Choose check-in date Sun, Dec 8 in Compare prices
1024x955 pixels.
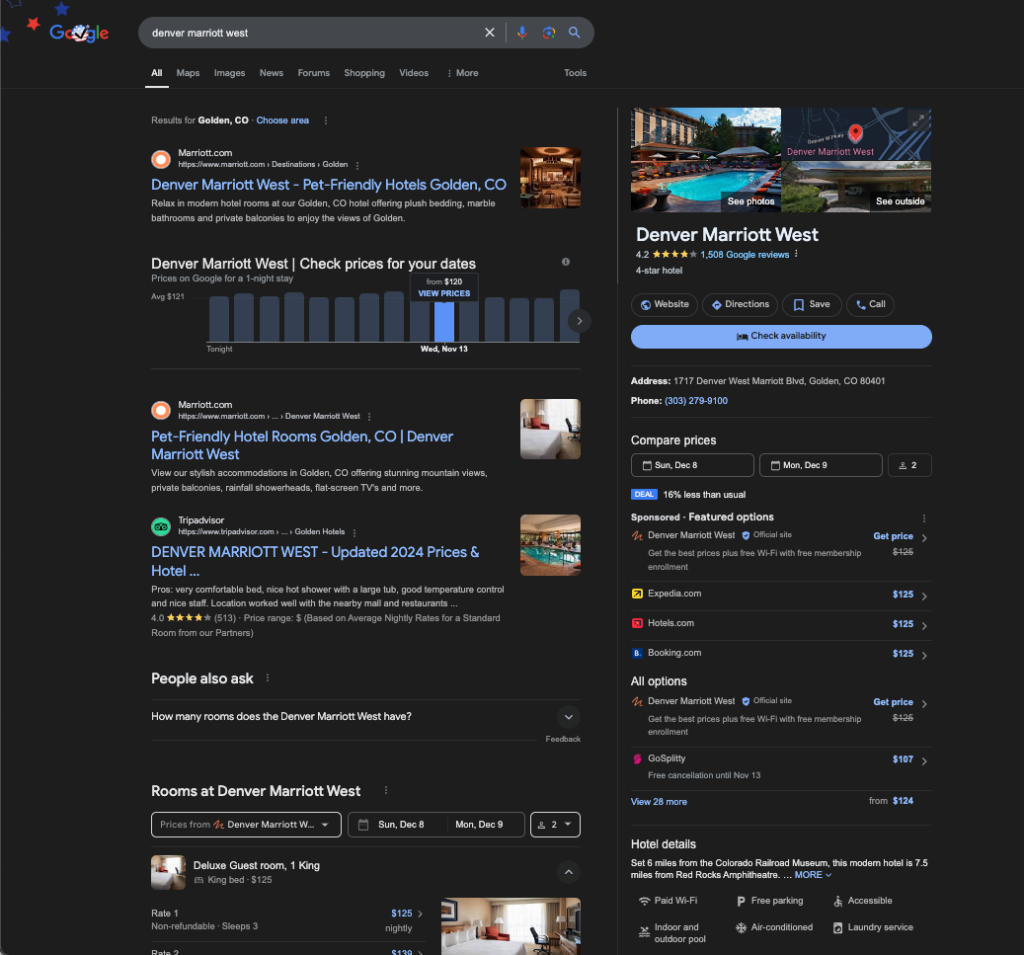click(x=692, y=465)
